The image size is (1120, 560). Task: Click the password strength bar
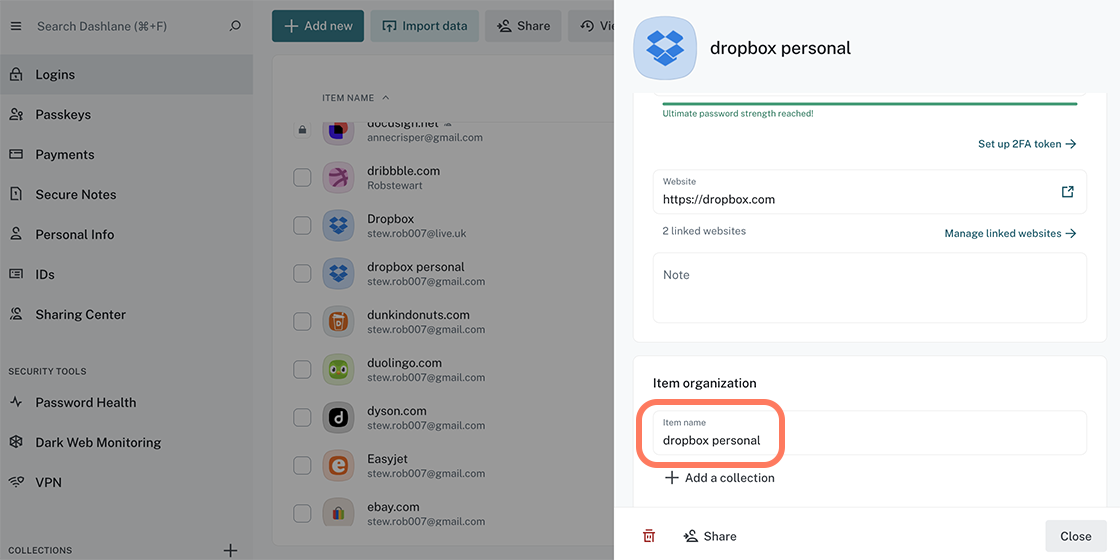pos(869,103)
